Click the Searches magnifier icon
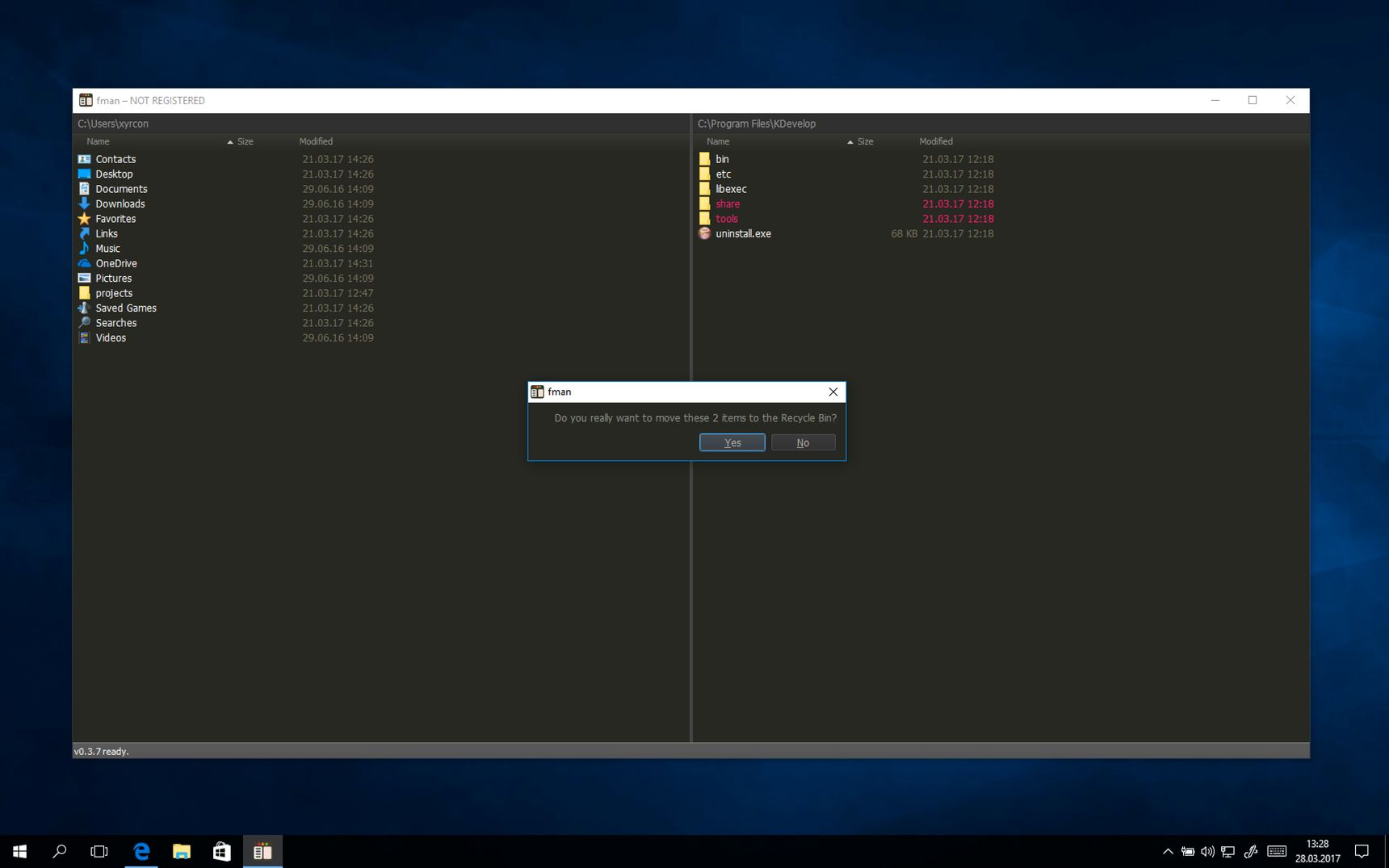 point(84,323)
